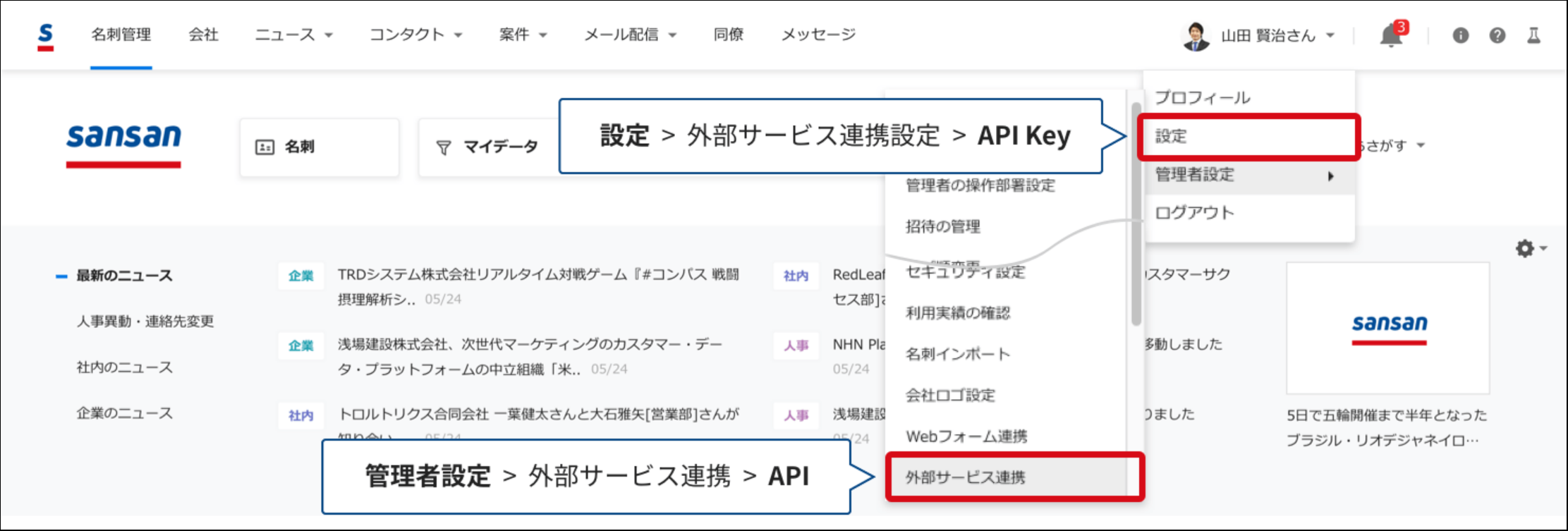Viewport: 1568px width, 531px height.
Task: Open the コンタクト dropdown menu
Action: click(x=416, y=35)
